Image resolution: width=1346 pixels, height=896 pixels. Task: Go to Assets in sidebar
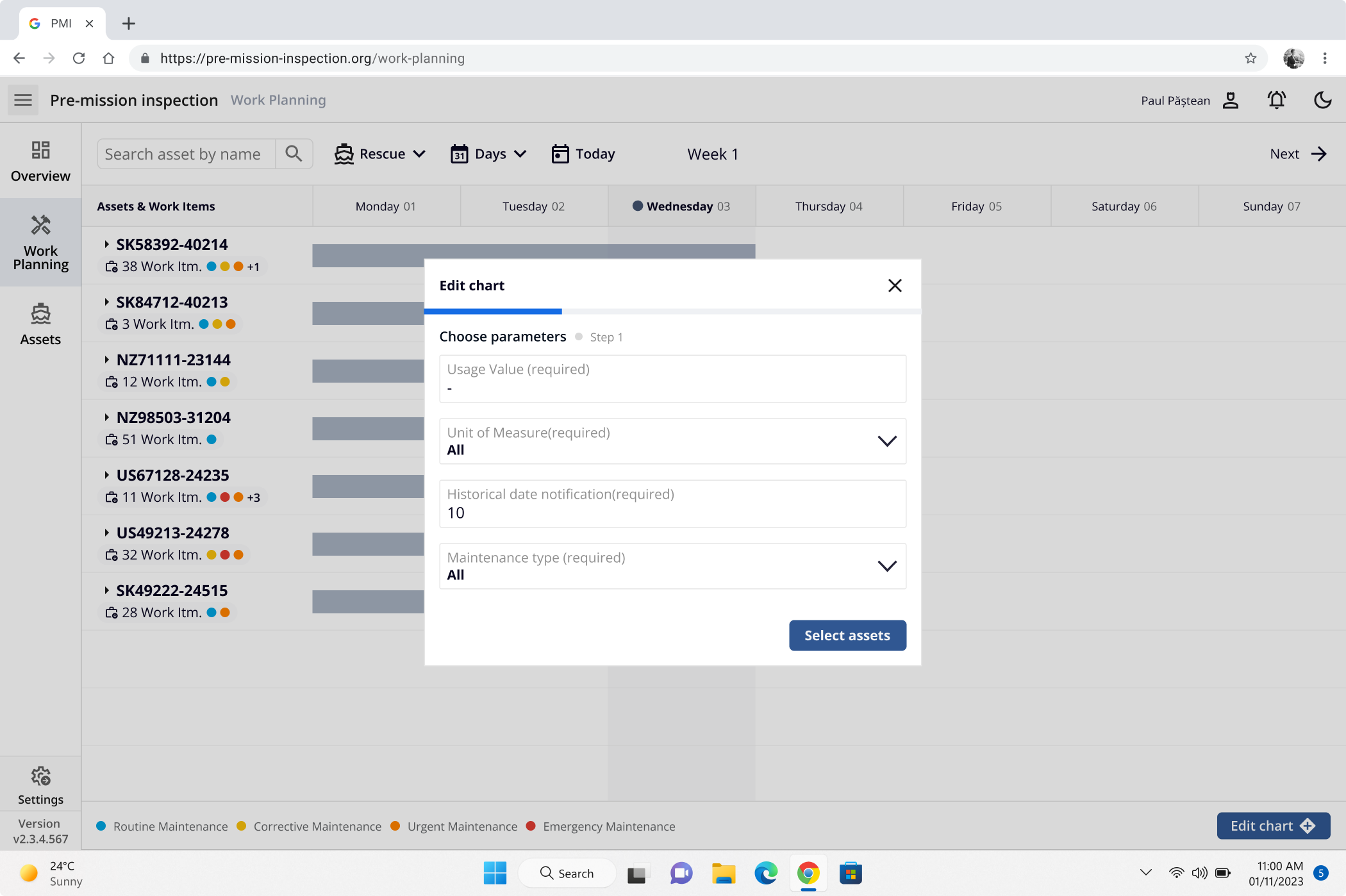[40, 324]
